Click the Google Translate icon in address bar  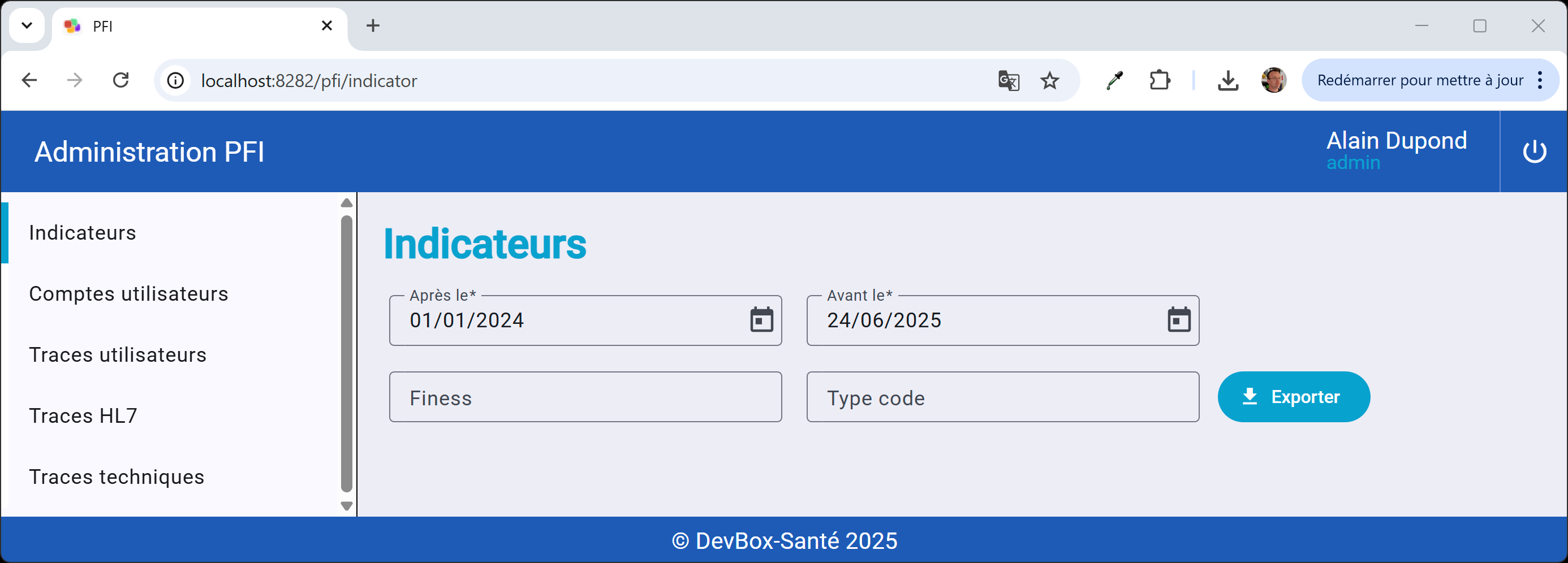(1008, 80)
